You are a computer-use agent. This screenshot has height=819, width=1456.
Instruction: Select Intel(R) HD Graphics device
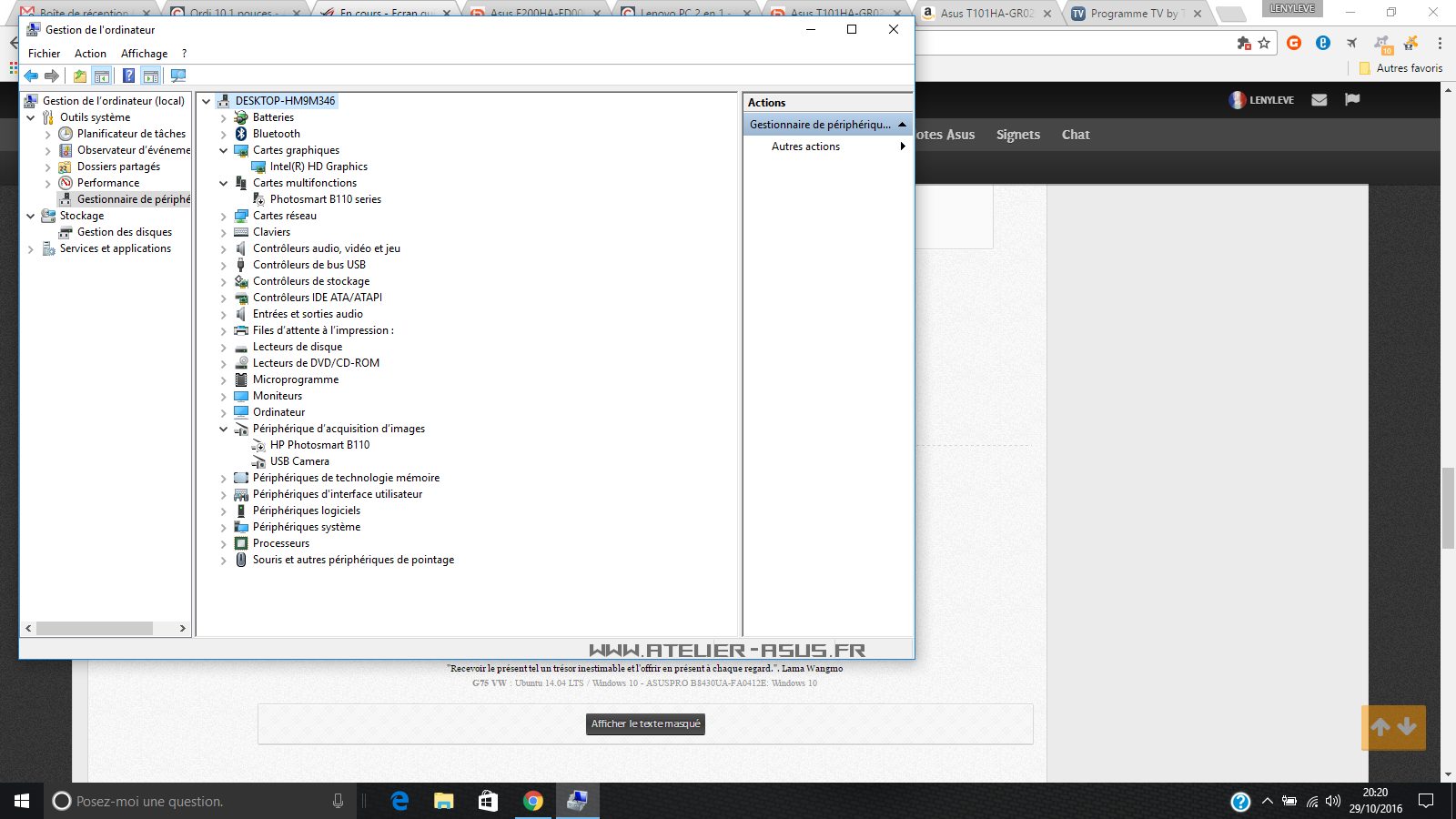[318, 167]
